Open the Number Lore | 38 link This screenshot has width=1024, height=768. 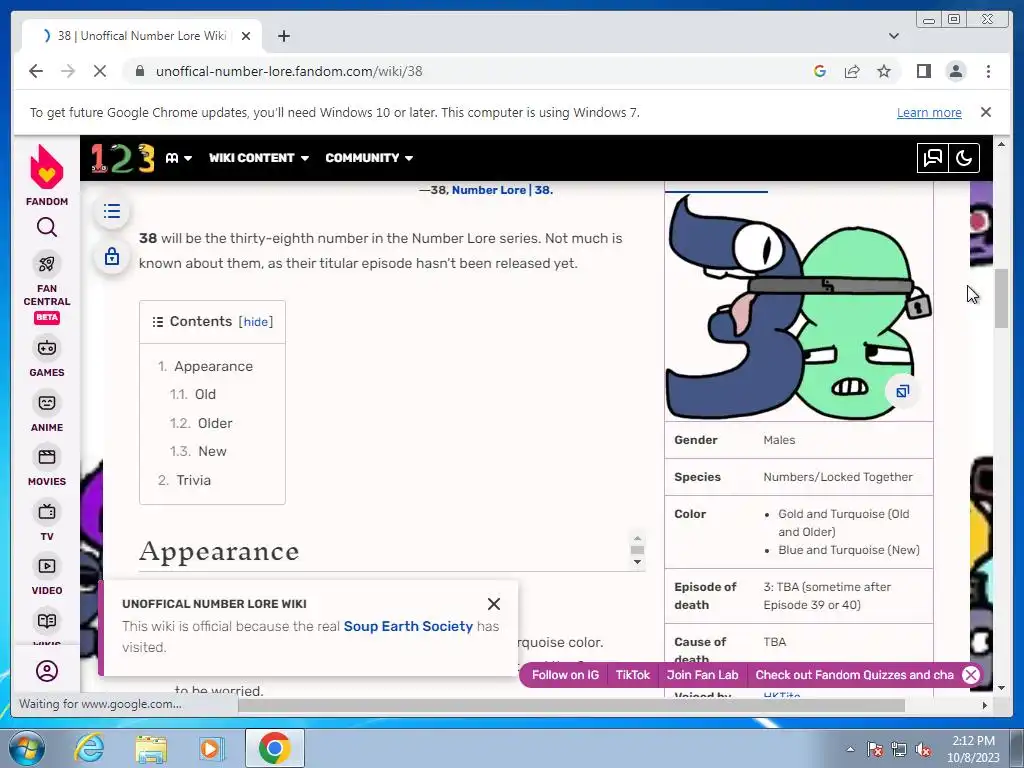(x=502, y=190)
